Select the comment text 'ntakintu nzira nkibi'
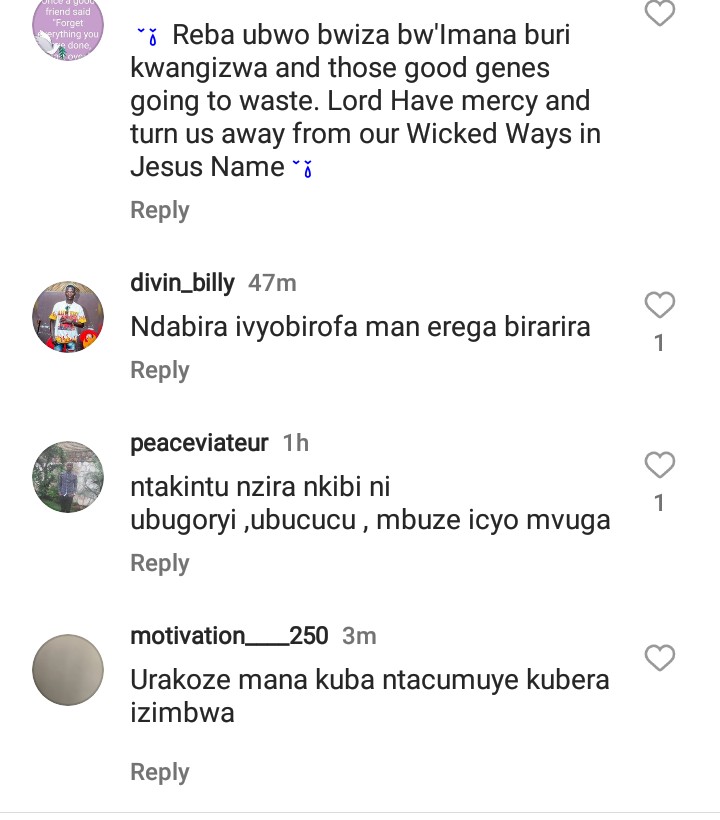720x820 pixels. (260, 487)
